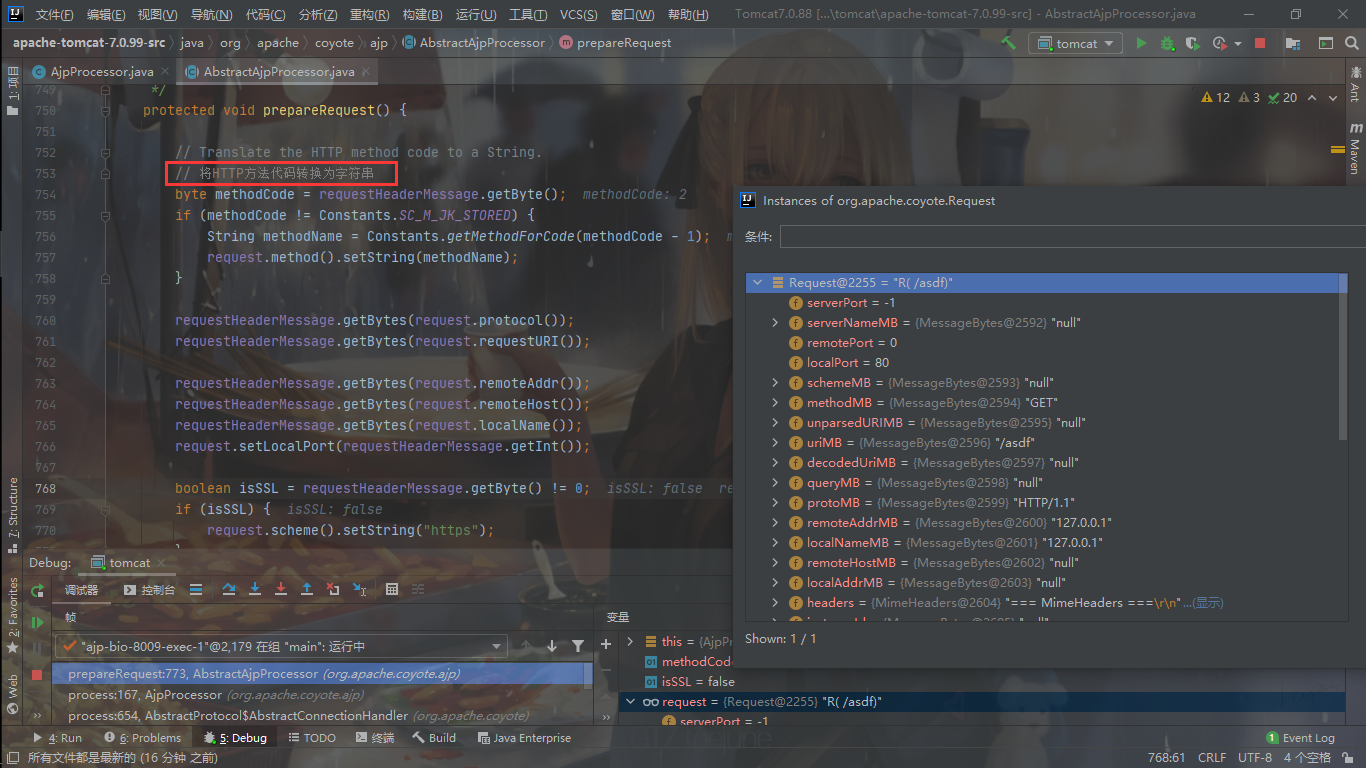Open the Event Log panel
Image resolution: width=1366 pixels, height=768 pixels.
[x=1300, y=738]
